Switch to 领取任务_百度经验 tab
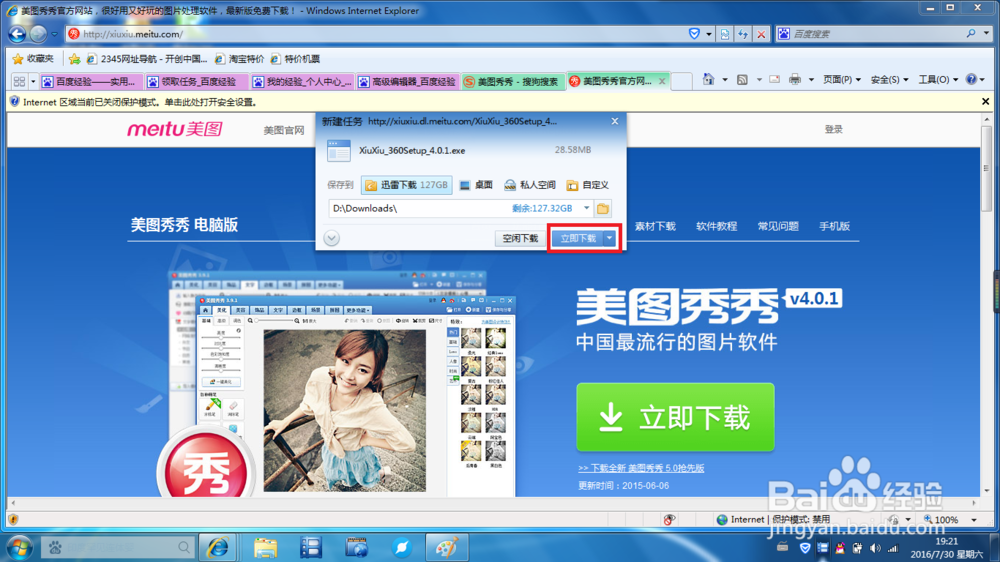Image resolution: width=1000 pixels, height=562 pixels. click(195, 81)
